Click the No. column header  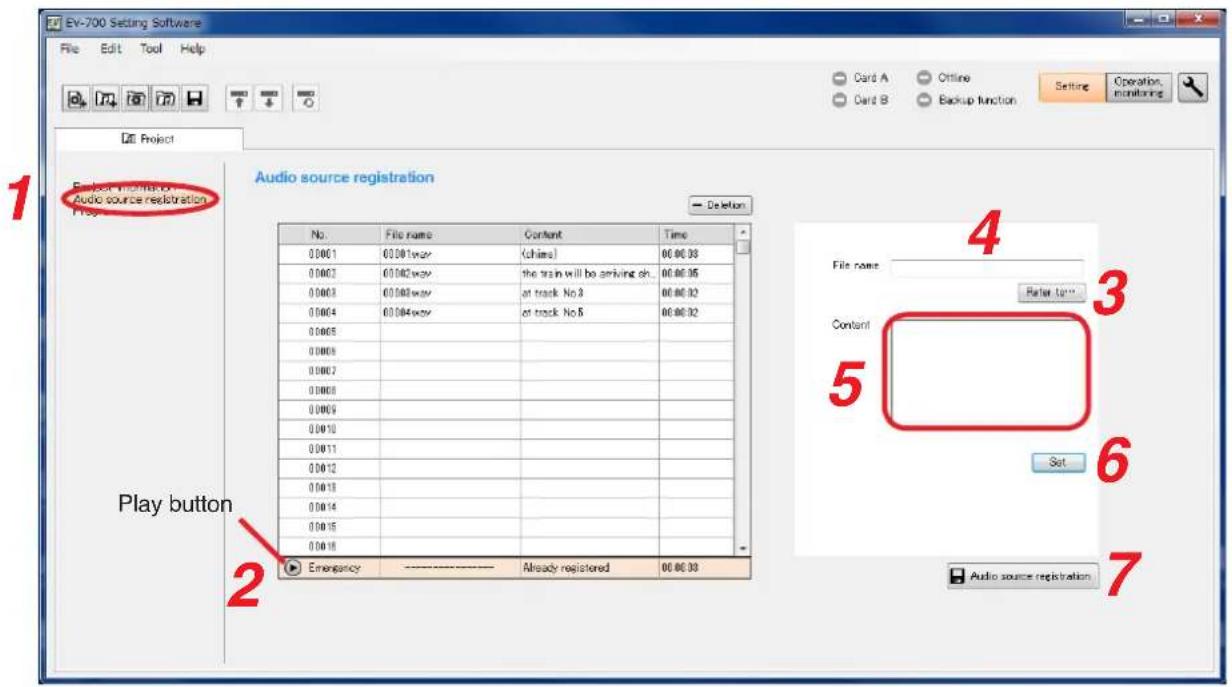click(330, 233)
